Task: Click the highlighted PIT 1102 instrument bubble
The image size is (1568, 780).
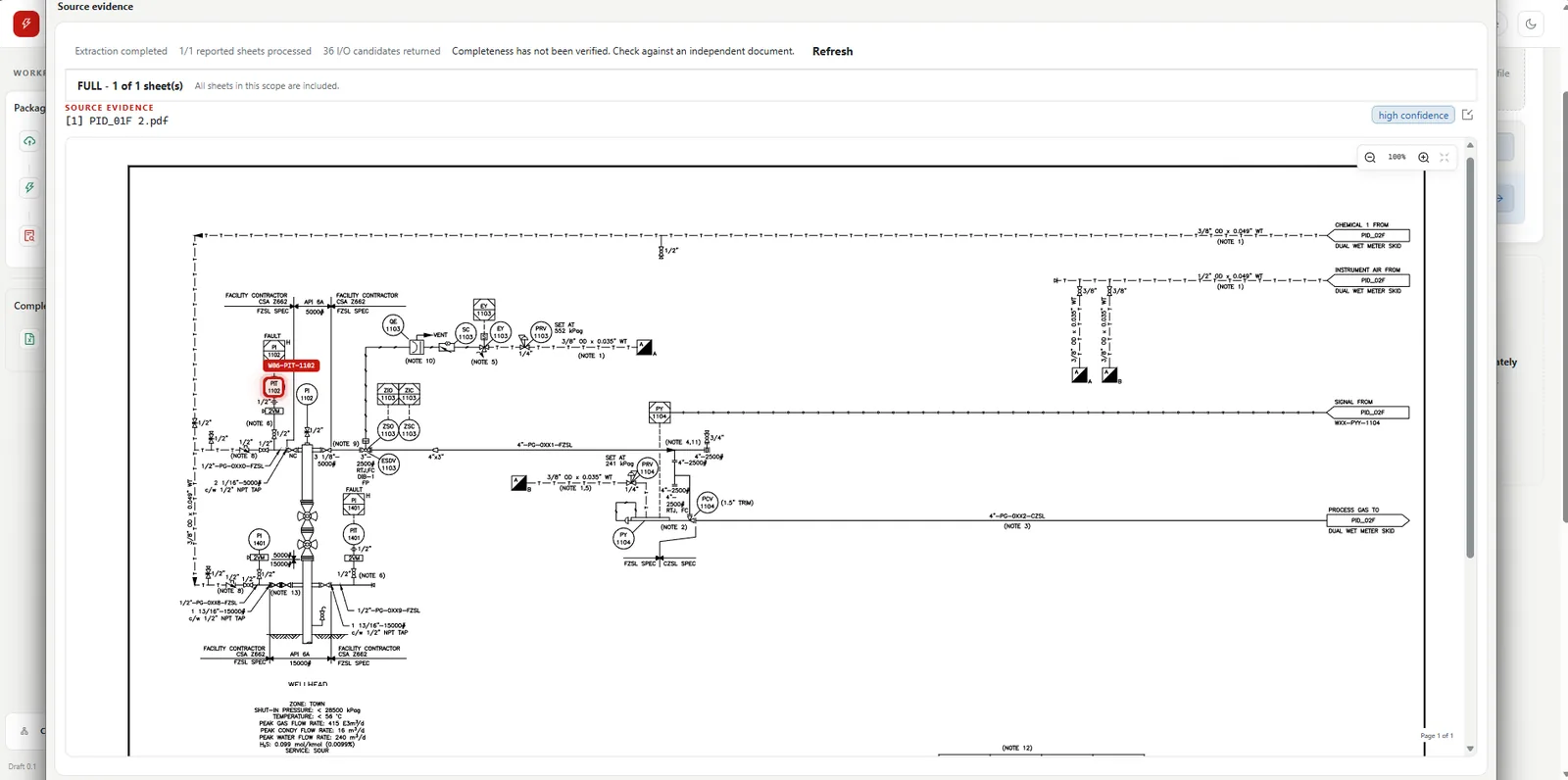Action: point(273,388)
